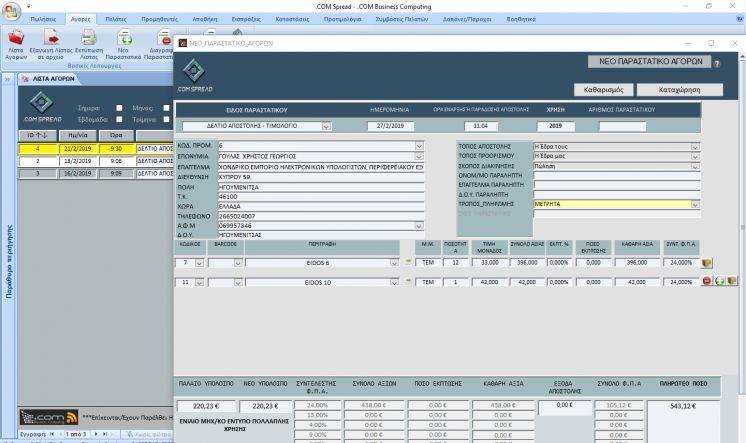This screenshot has width=746, height=443.
Task: Open the ΣΚΟΠΟΣ ΔΙΑΚΙΝΗΣΗΣ dropdown
Action: (x=695, y=166)
